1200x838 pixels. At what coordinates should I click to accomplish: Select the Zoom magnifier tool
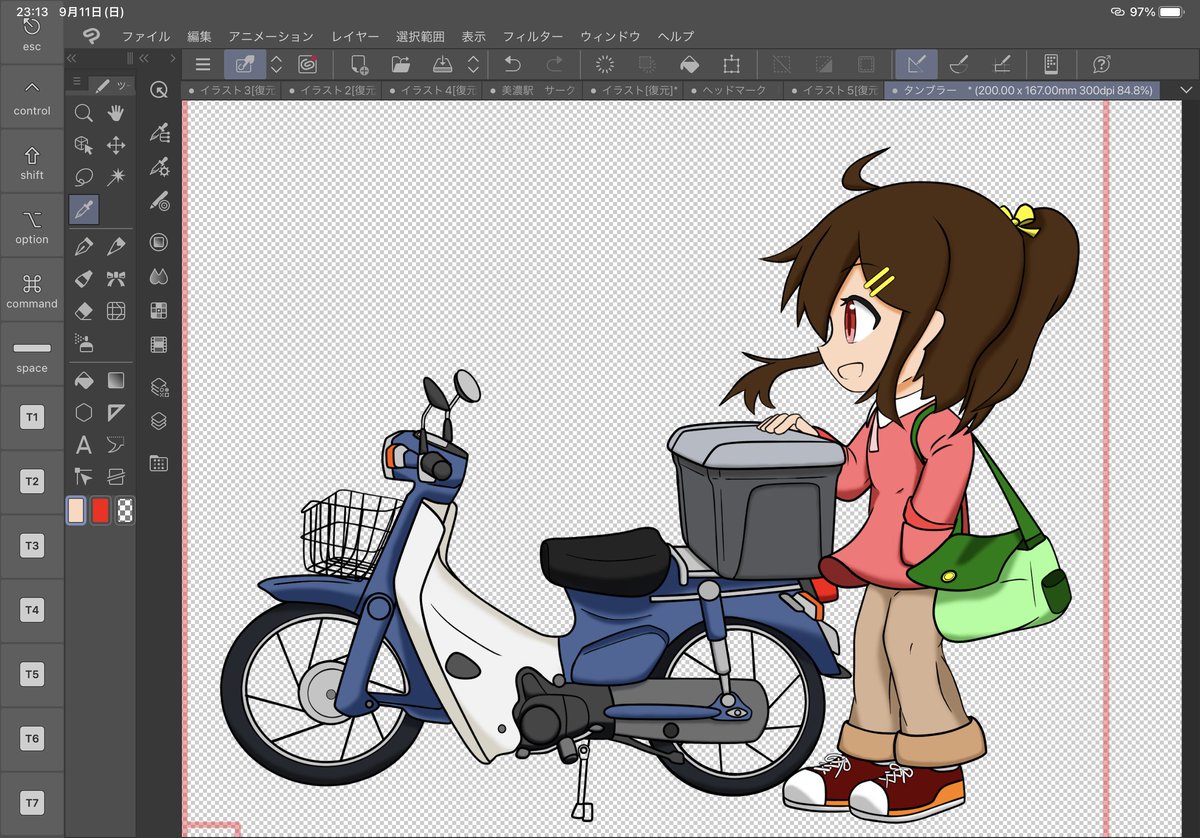84,113
